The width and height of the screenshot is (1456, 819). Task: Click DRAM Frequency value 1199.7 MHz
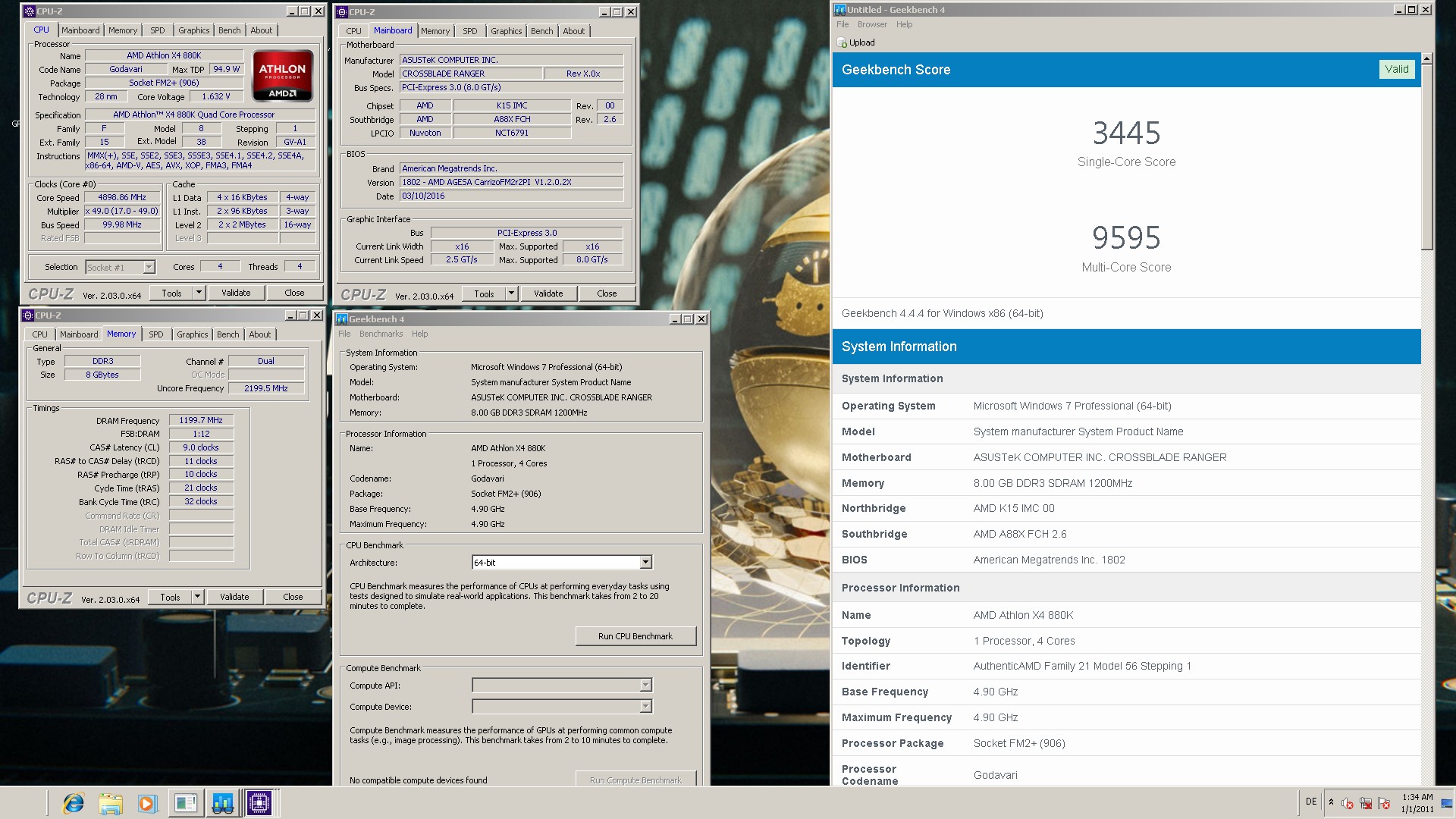201,420
